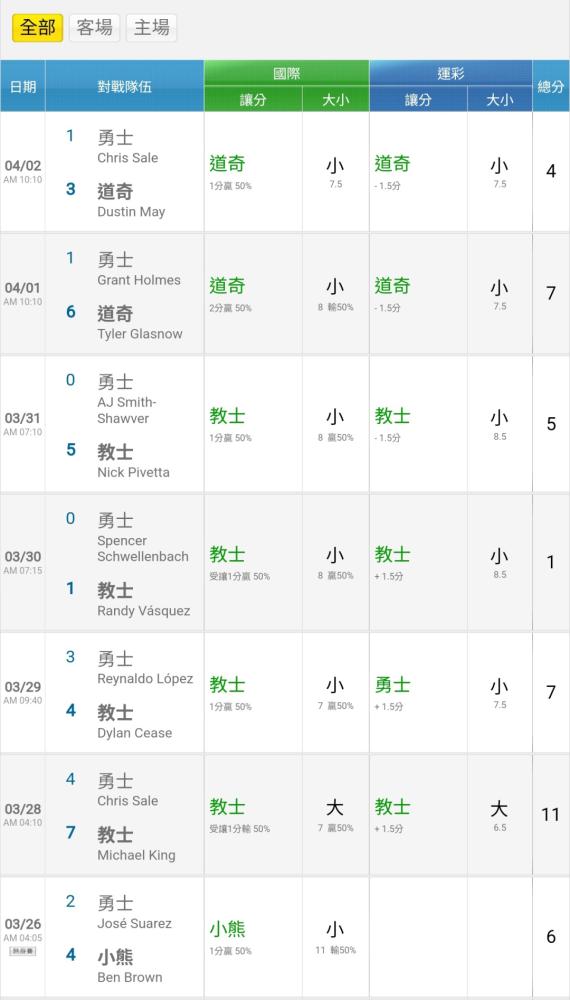Open pitcher Dustin May's name link
The width and height of the screenshot is (570, 1000).
click(x=131, y=212)
